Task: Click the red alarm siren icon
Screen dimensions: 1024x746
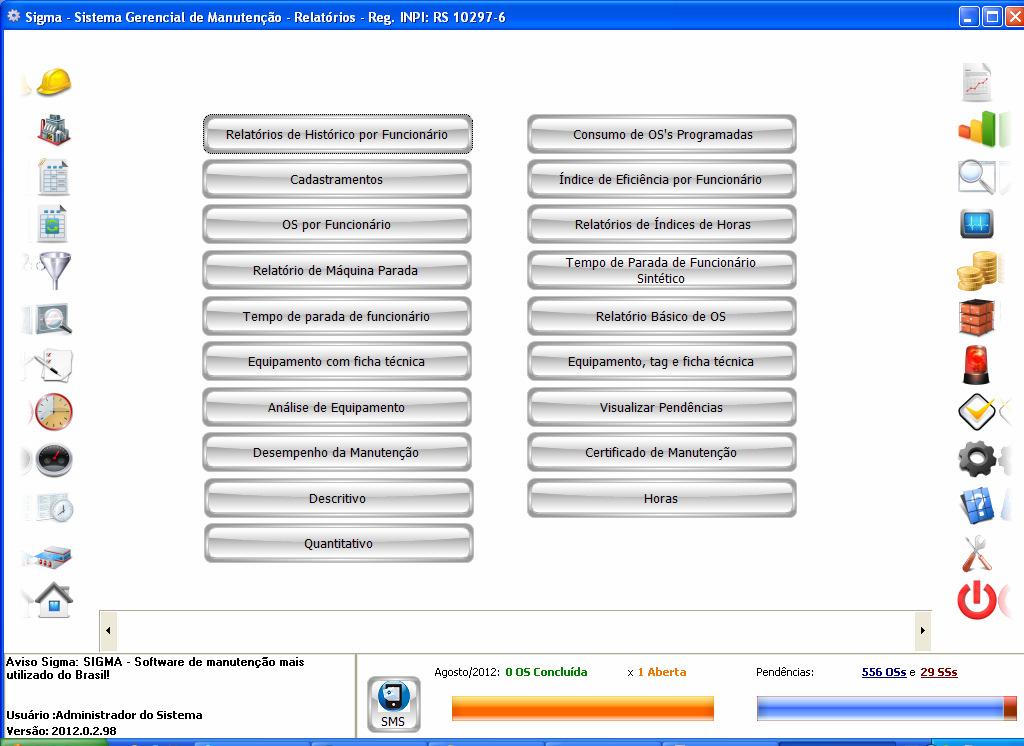Action: click(977, 364)
